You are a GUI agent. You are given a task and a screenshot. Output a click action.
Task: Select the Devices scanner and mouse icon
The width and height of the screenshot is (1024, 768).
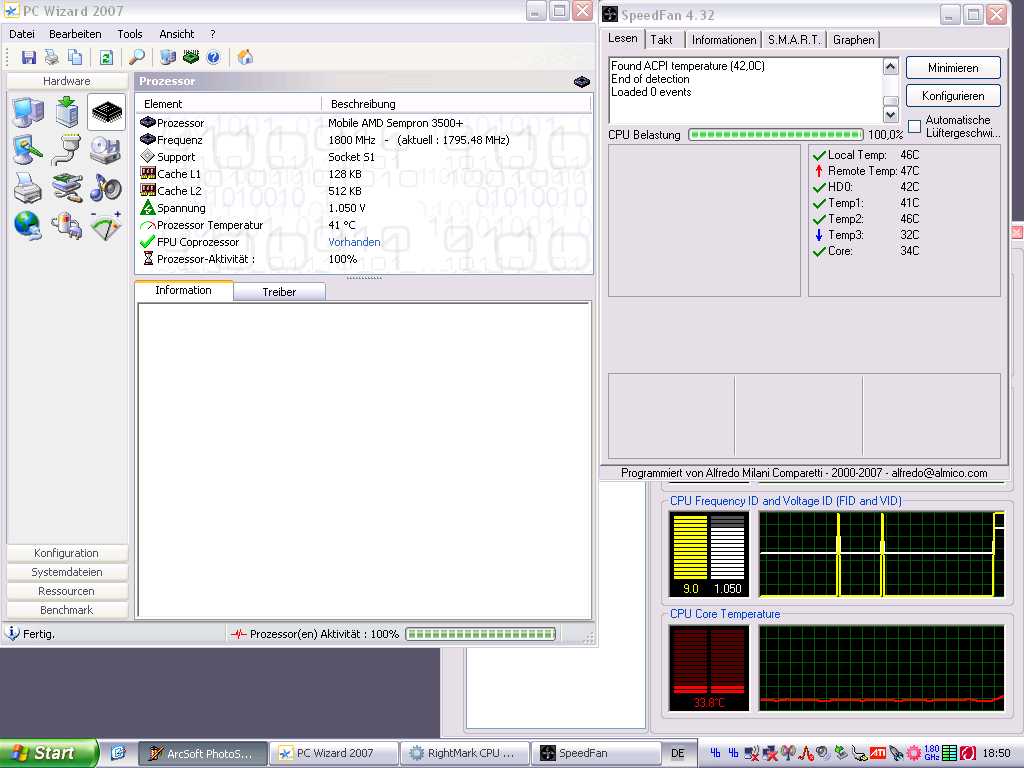coord(67,188)
